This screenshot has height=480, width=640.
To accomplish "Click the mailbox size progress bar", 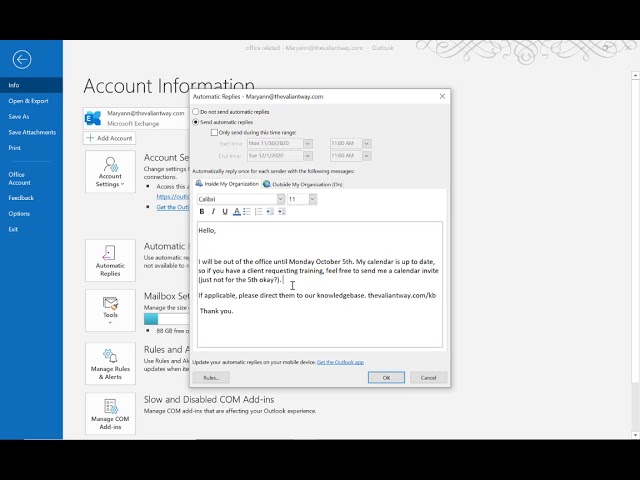I will (x=166, y=319).
